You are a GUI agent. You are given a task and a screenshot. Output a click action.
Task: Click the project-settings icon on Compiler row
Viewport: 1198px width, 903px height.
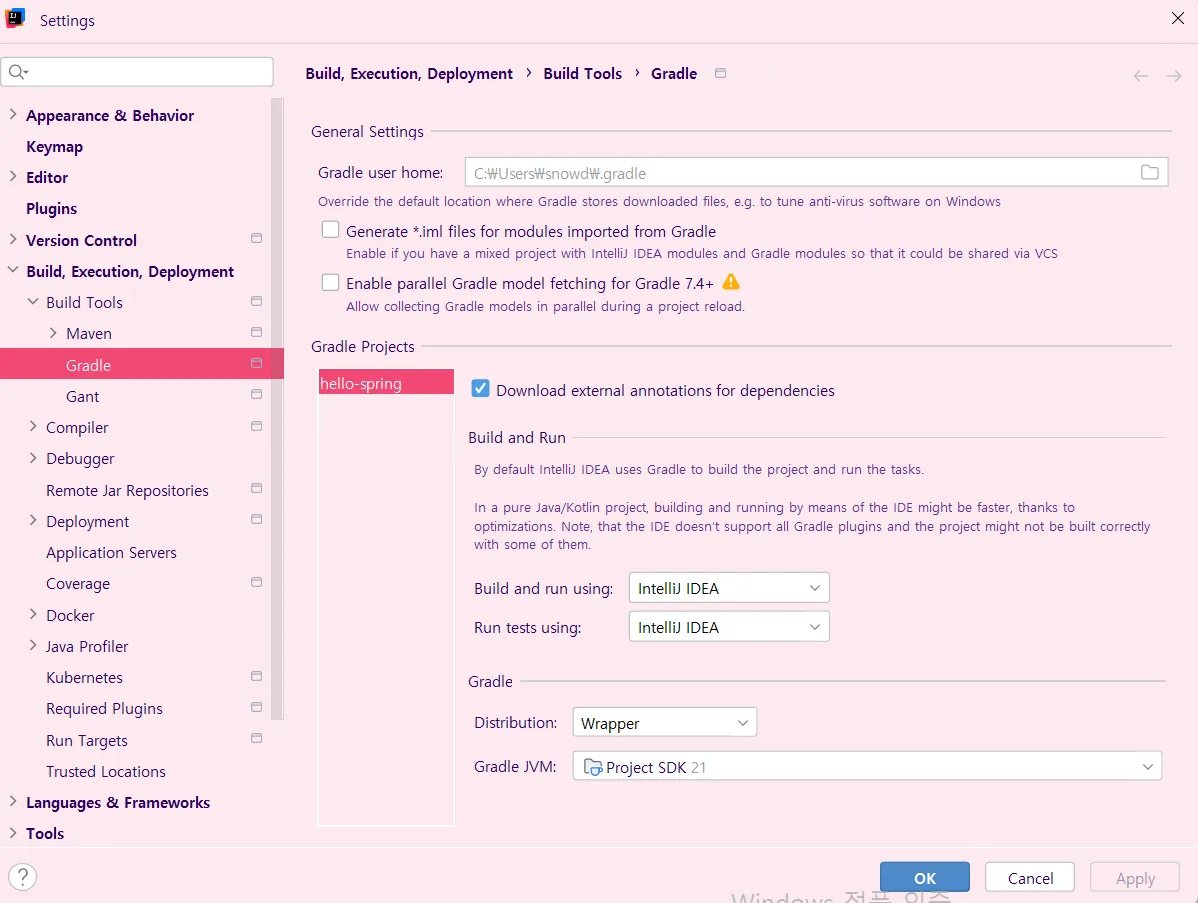coord(257,426)
